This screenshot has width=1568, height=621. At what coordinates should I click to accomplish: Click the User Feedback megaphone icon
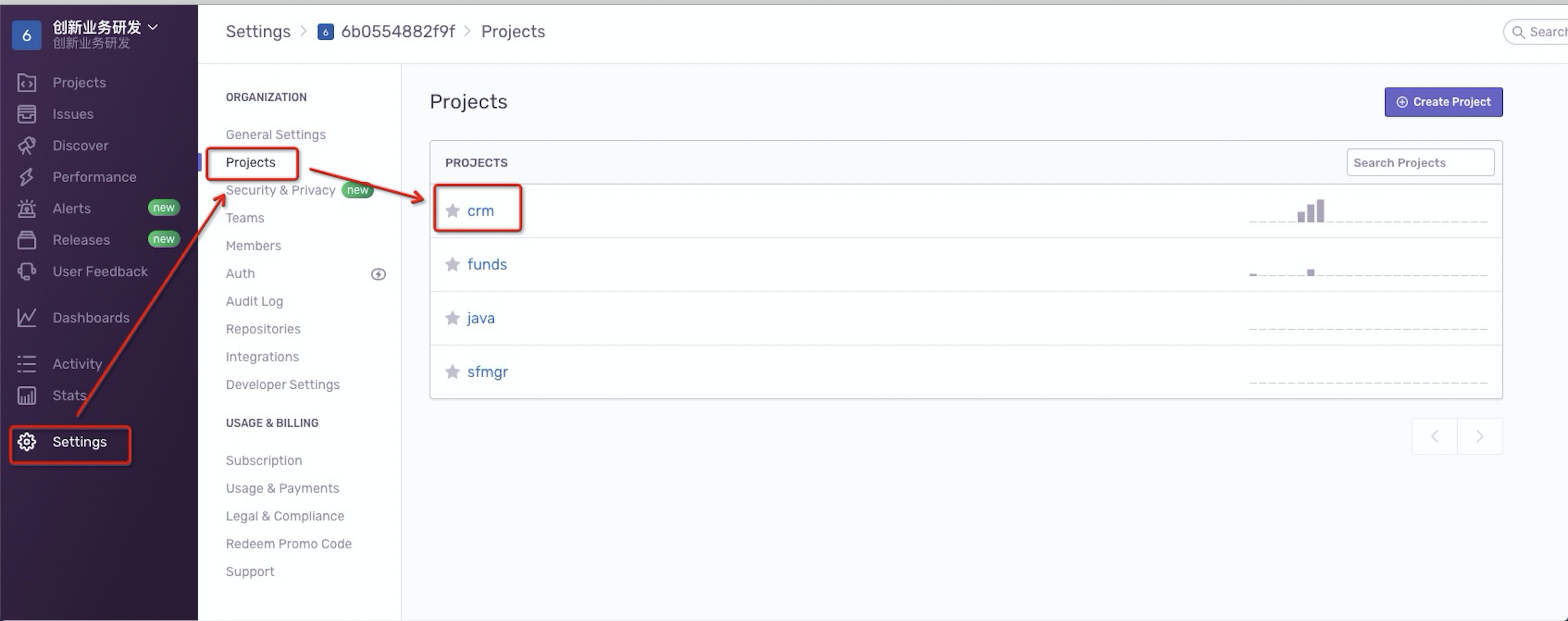pos(26,271)
